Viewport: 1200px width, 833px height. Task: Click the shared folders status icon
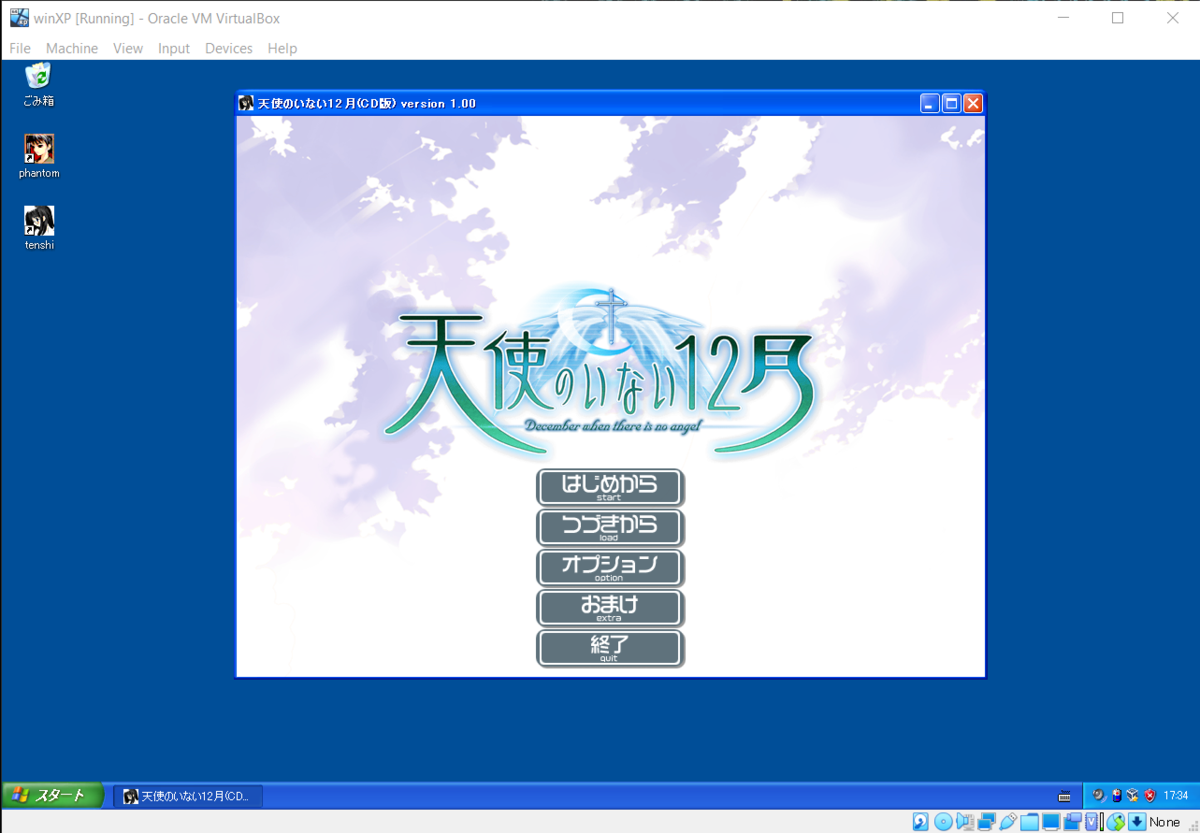coord(1029,822)
